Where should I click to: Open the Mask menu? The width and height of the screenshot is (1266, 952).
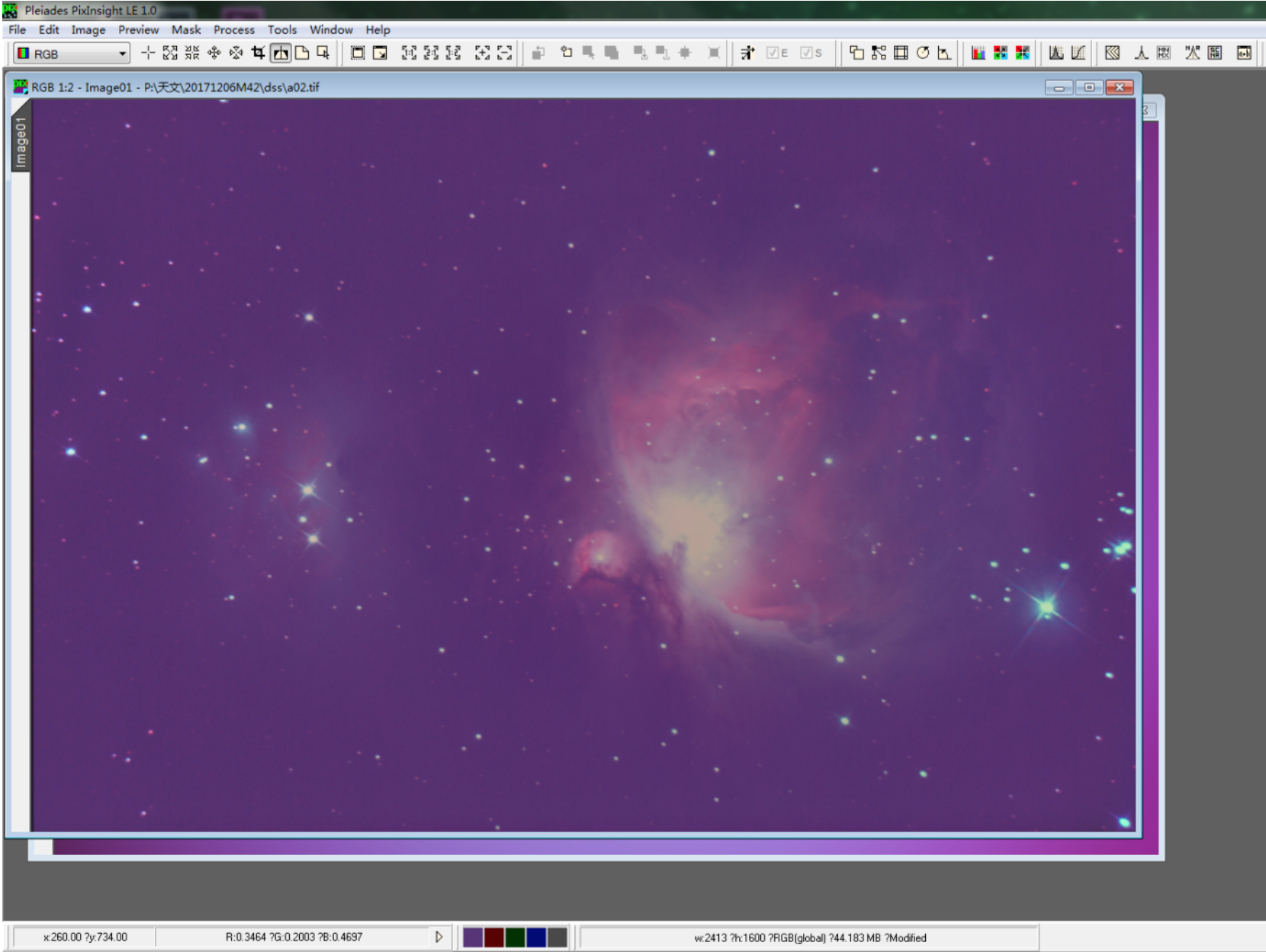point(185,30)
